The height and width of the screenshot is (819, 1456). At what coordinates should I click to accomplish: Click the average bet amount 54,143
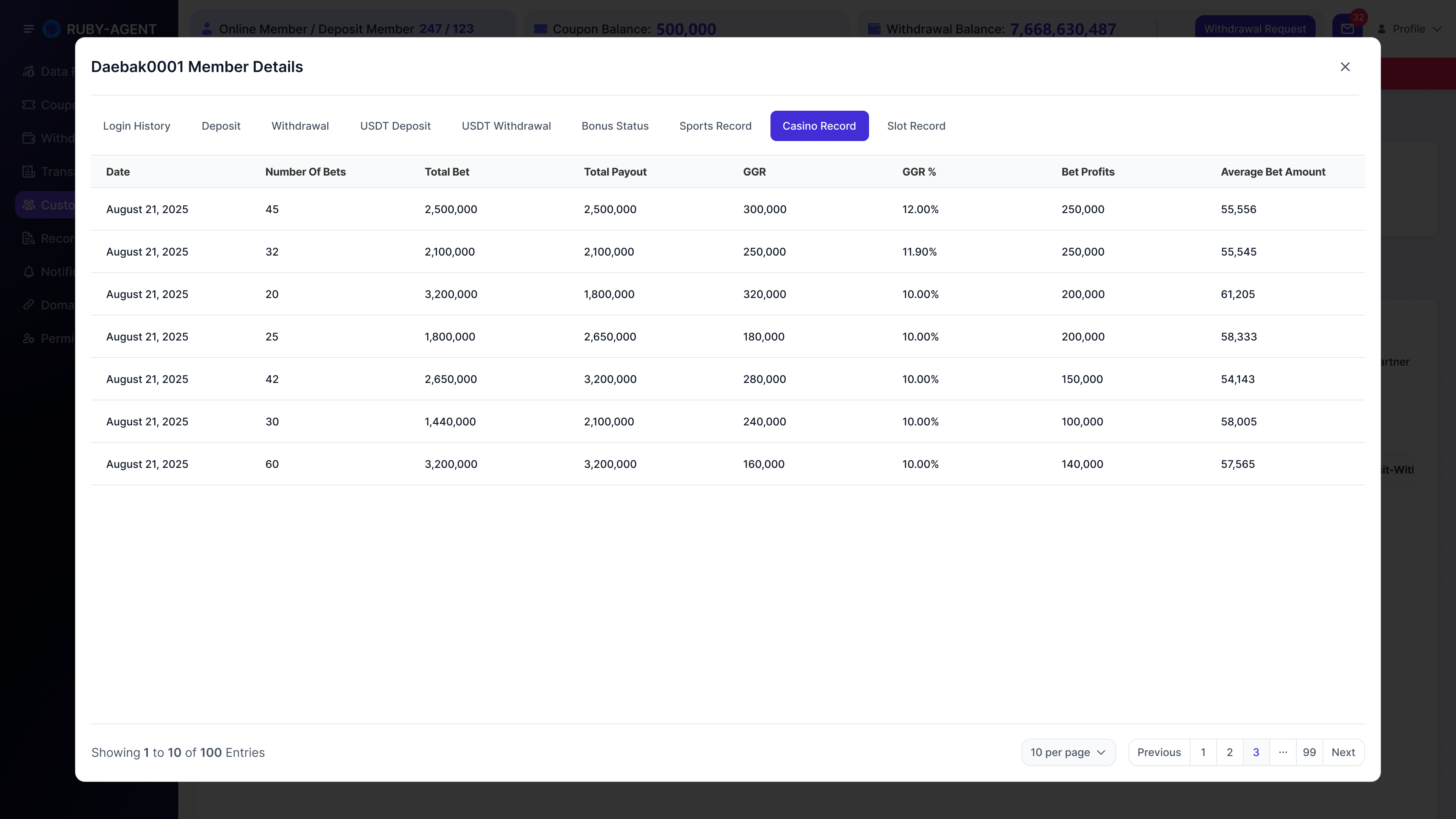(1237, 379)
